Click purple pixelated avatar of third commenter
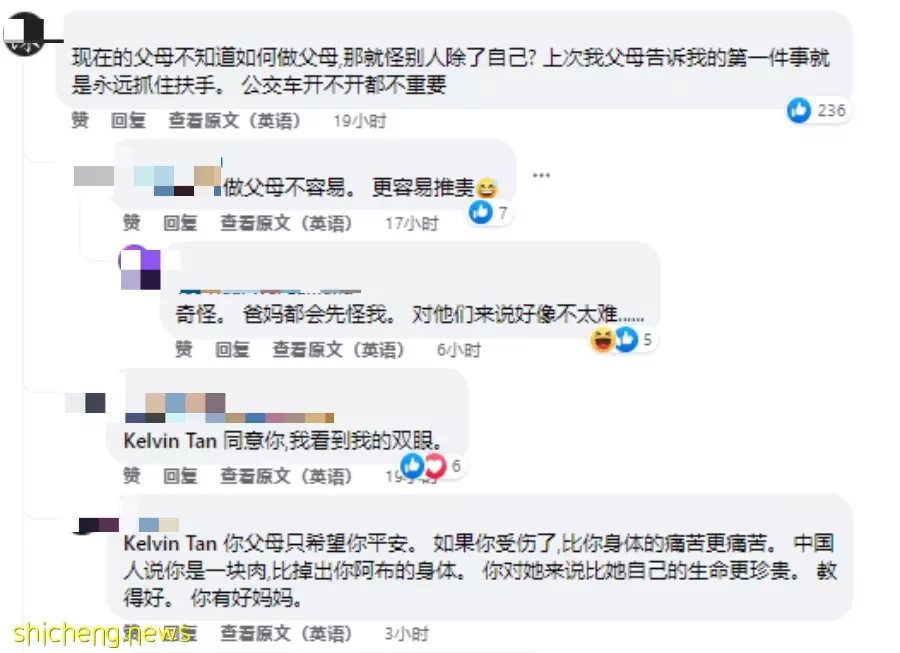Image resolution: width=900 pixels, height=653 pixels. [x=140, y=267]
